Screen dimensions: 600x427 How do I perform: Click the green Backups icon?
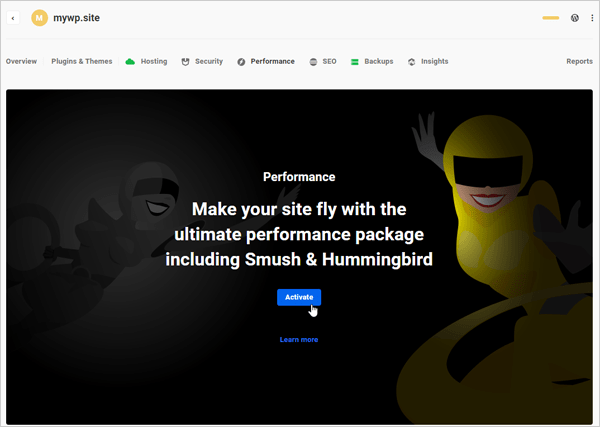[355, 62]
